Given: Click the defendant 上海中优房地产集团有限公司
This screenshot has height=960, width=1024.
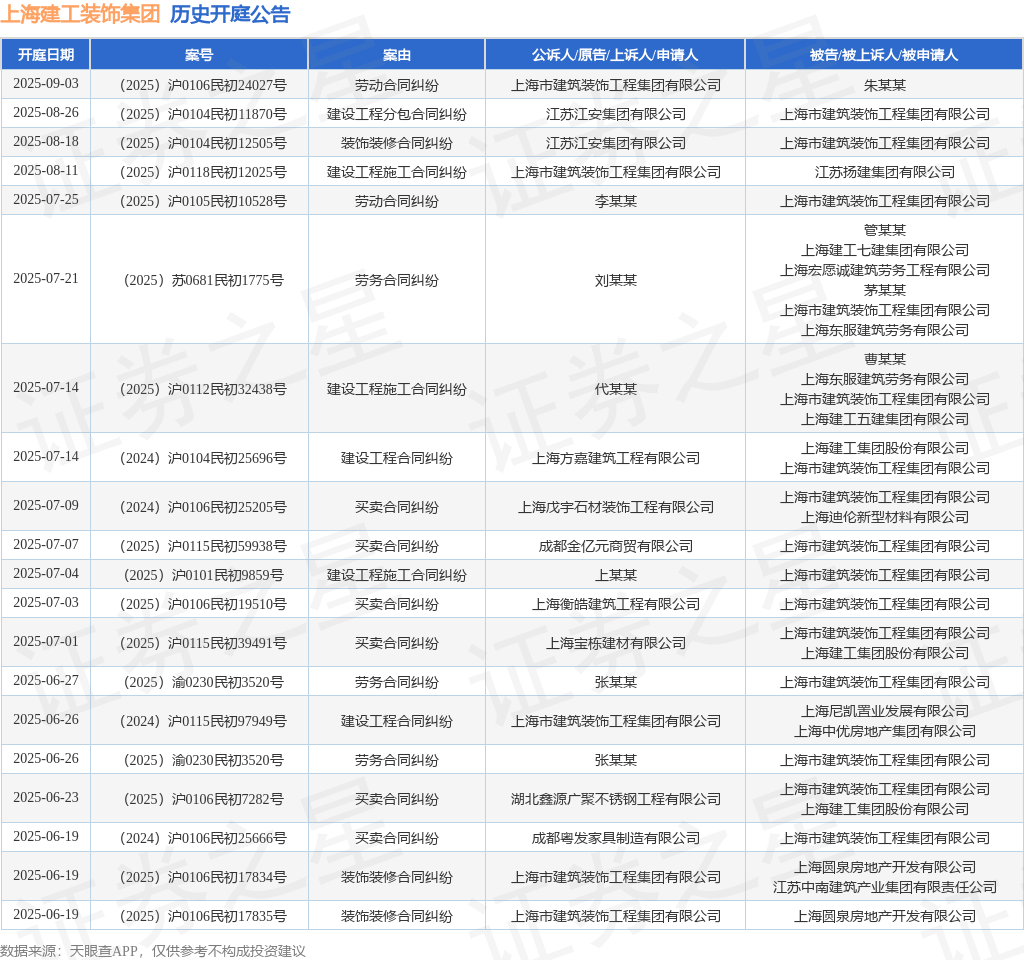Looking at the screenshot, I should 885,731.
